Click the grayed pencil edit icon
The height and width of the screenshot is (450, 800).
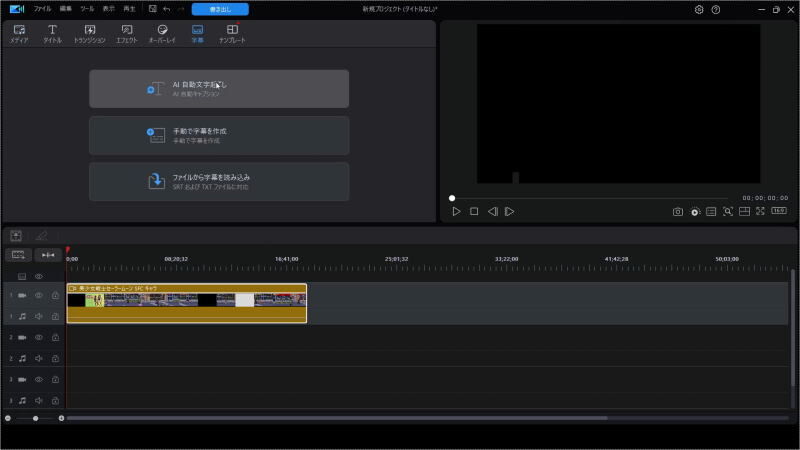point(41,235)
